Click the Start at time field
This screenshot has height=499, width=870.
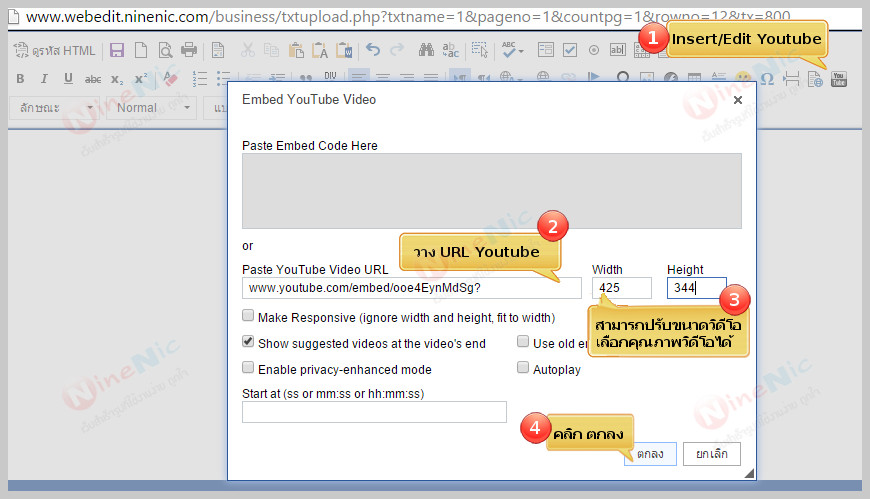[x=374, y=412]
